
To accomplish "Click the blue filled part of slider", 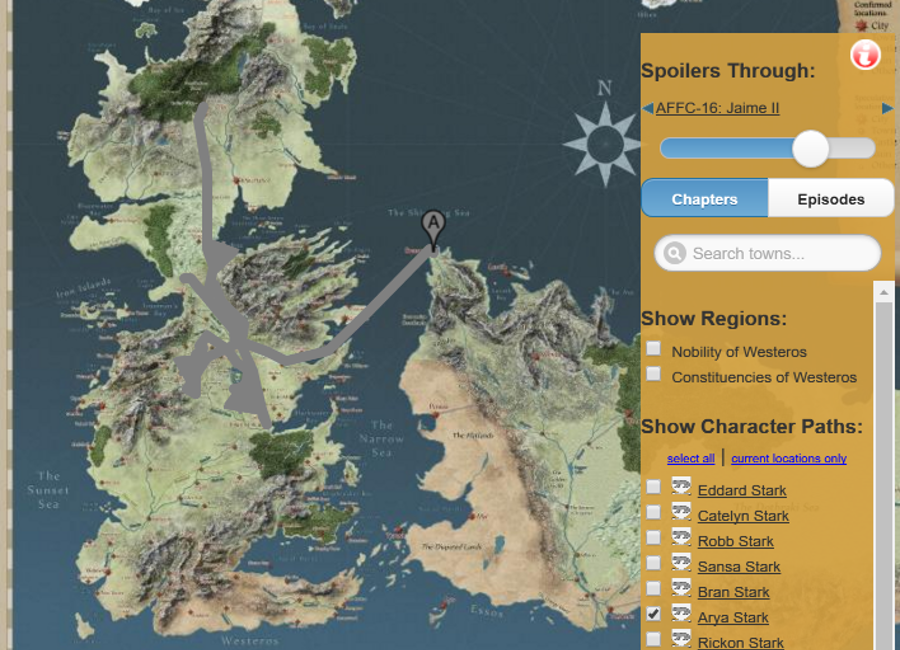I will pos(727,149).
